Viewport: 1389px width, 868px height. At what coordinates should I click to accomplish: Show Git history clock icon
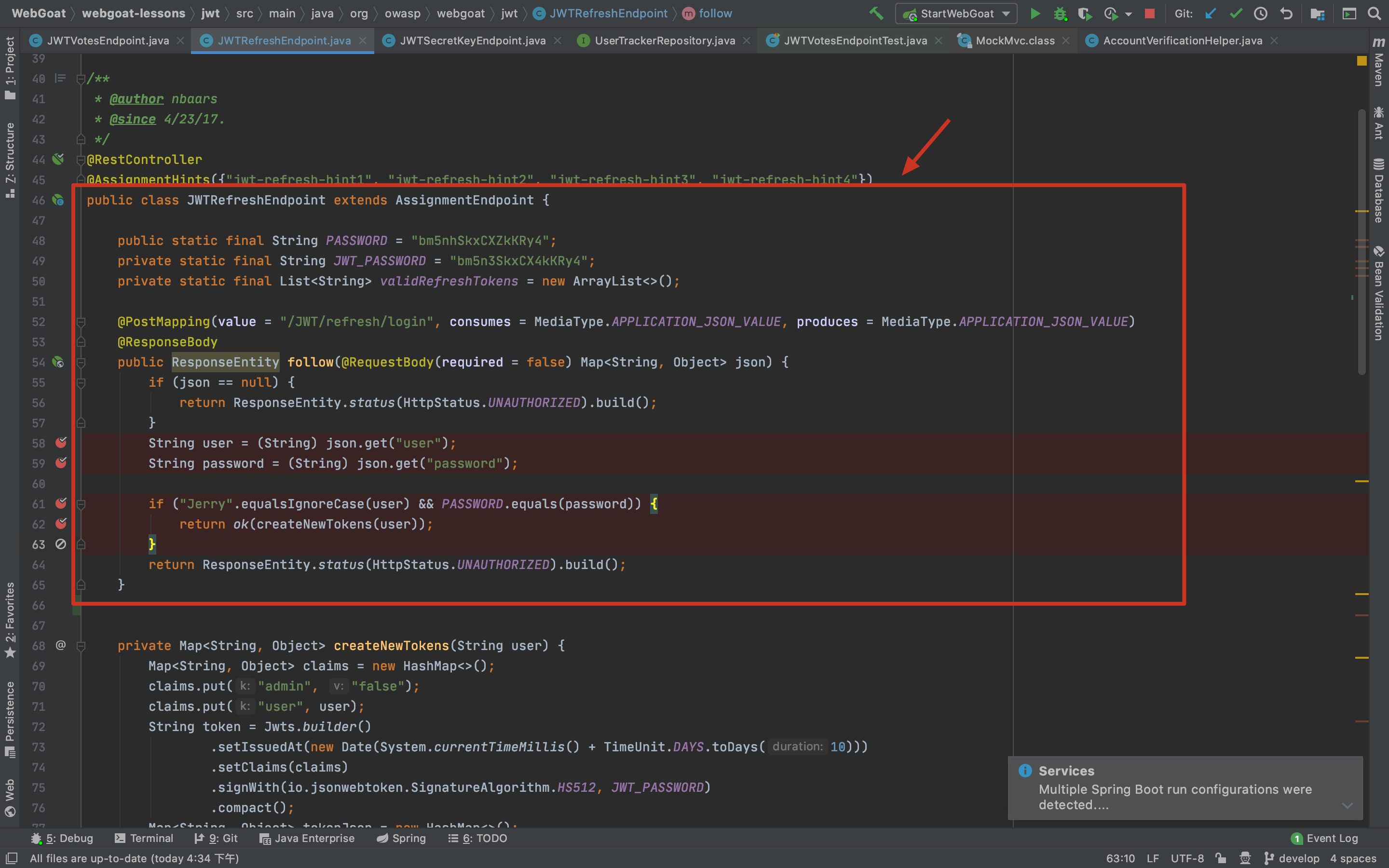(1260, 13)
